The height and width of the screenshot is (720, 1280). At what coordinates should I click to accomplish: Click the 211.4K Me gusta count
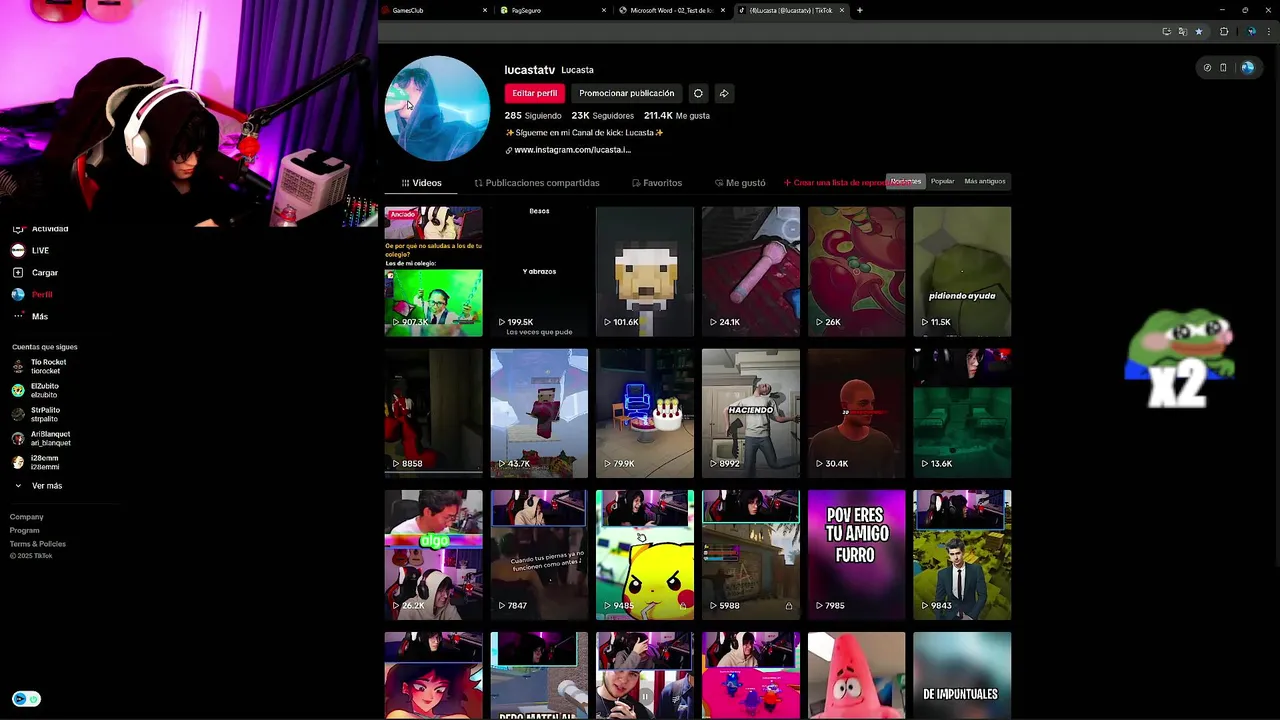(x=677, y=116)
